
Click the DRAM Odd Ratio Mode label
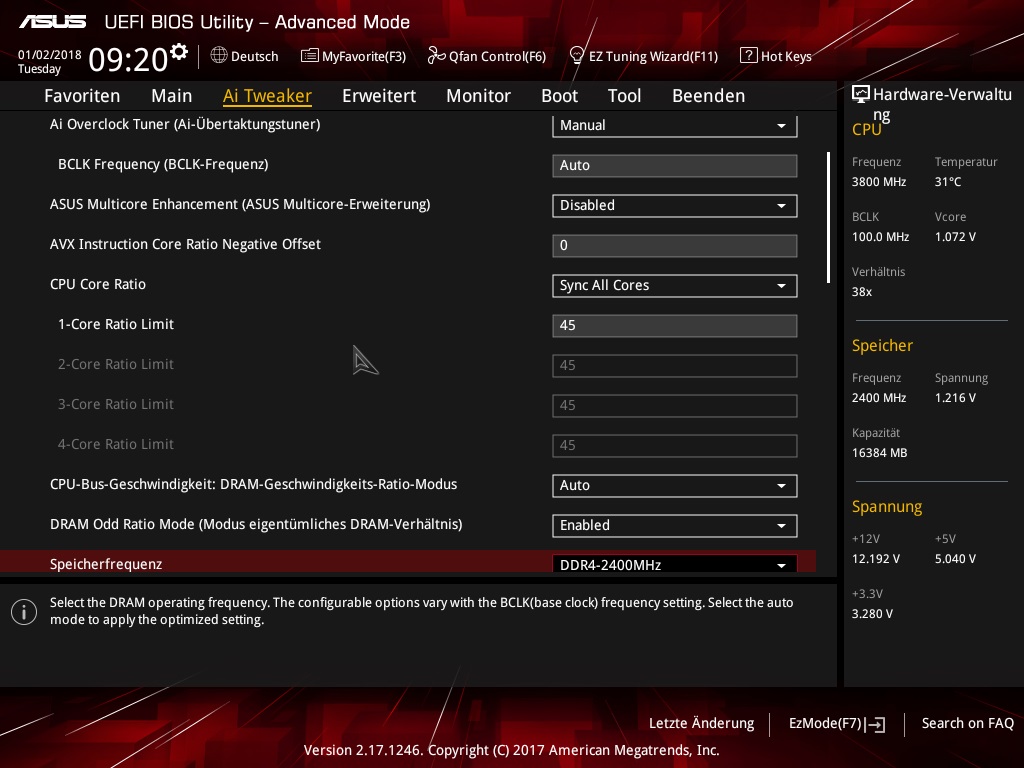tap(256, 524)
